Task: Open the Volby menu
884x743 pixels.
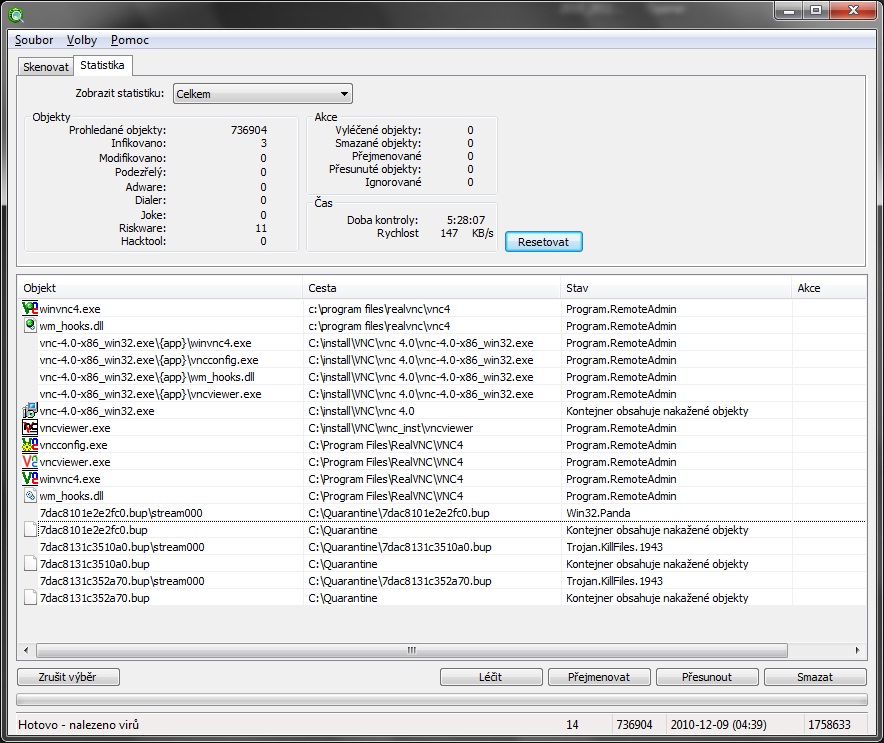Action: click(82, 40)
